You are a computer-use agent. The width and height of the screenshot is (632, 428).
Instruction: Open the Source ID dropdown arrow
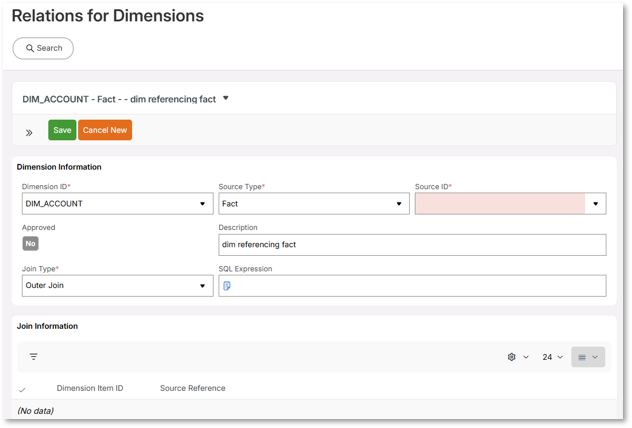(x=595, y=204)
